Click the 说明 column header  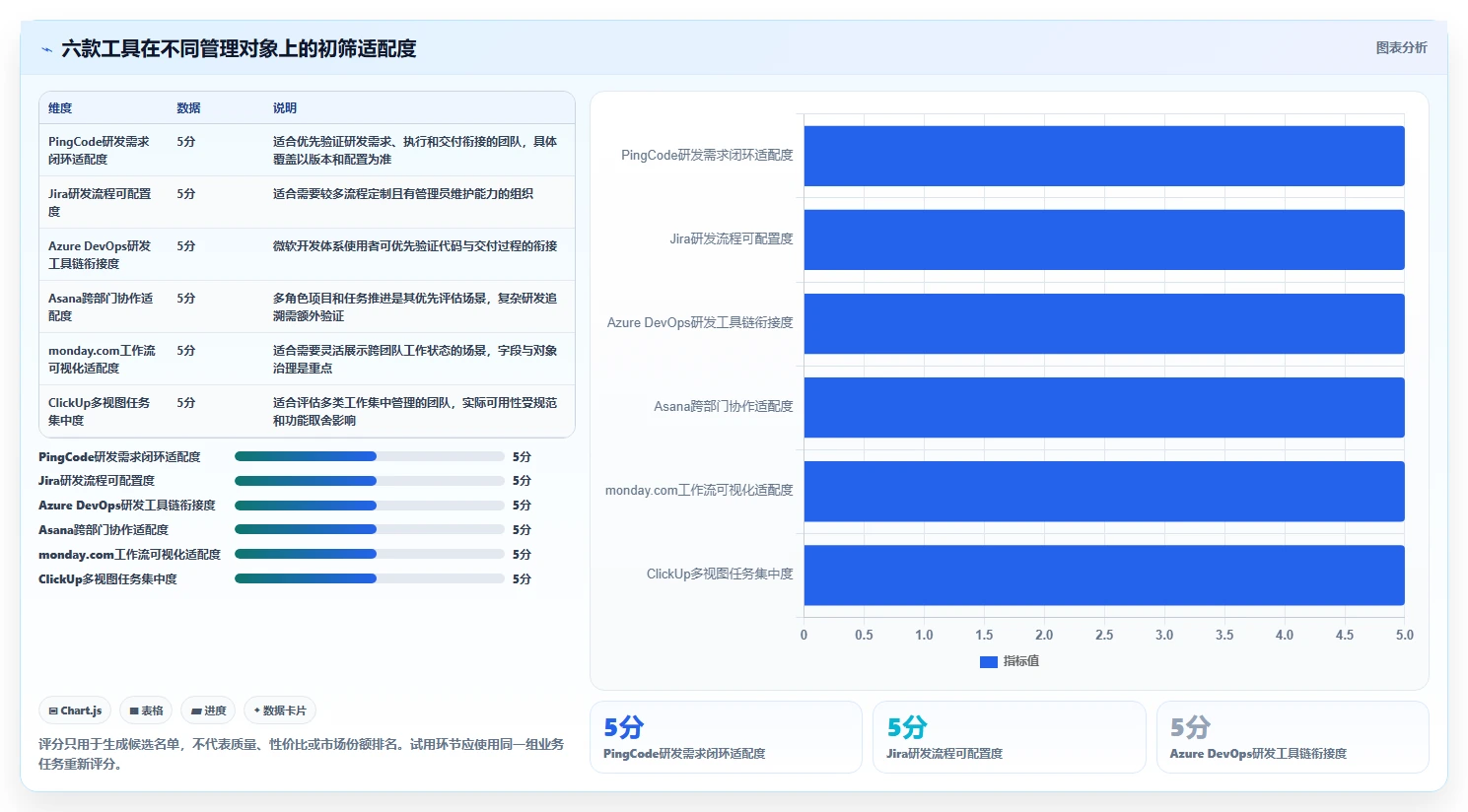pyautogui.click(x=285, y=108)
